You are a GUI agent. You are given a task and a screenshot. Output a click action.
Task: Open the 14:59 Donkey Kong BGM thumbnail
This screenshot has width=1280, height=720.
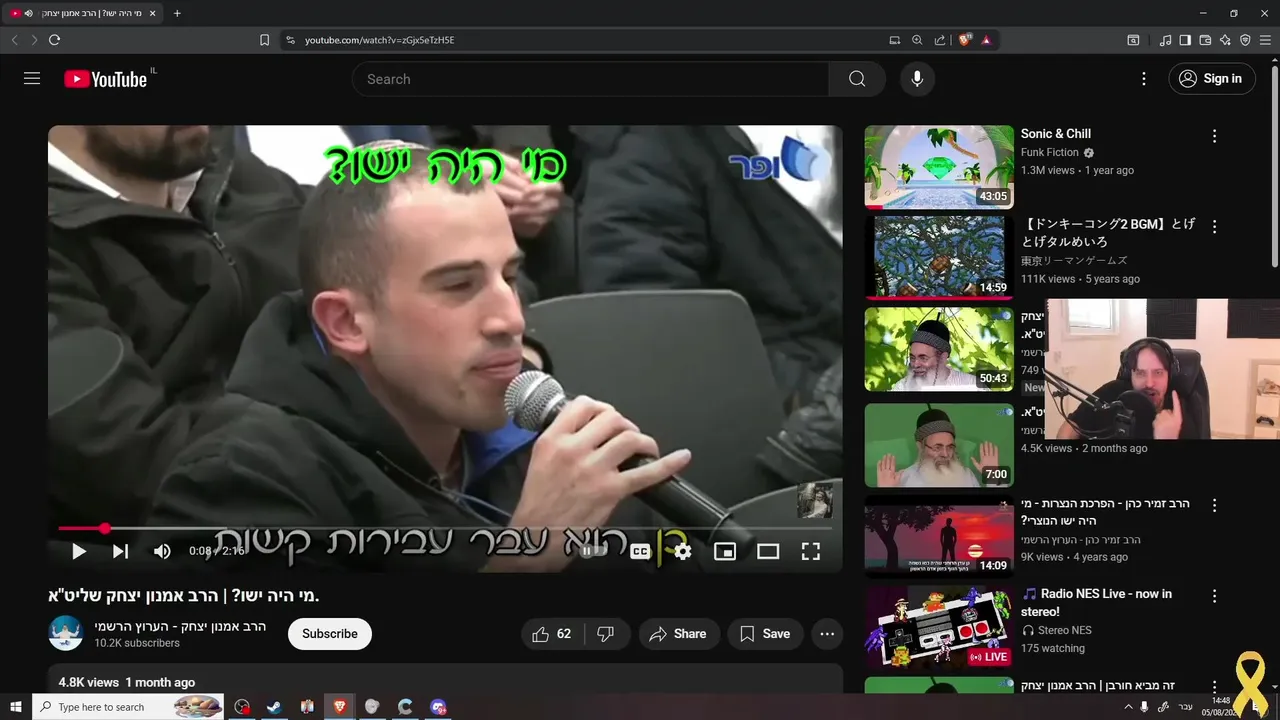[939, 258]
